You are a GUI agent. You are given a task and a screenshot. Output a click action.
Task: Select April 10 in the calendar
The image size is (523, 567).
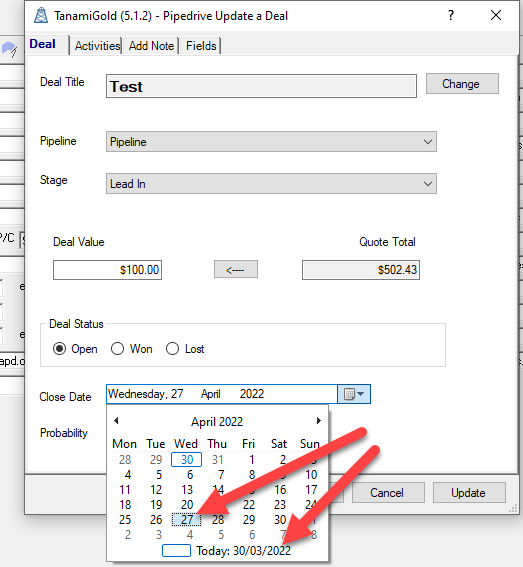pos(311,475)
